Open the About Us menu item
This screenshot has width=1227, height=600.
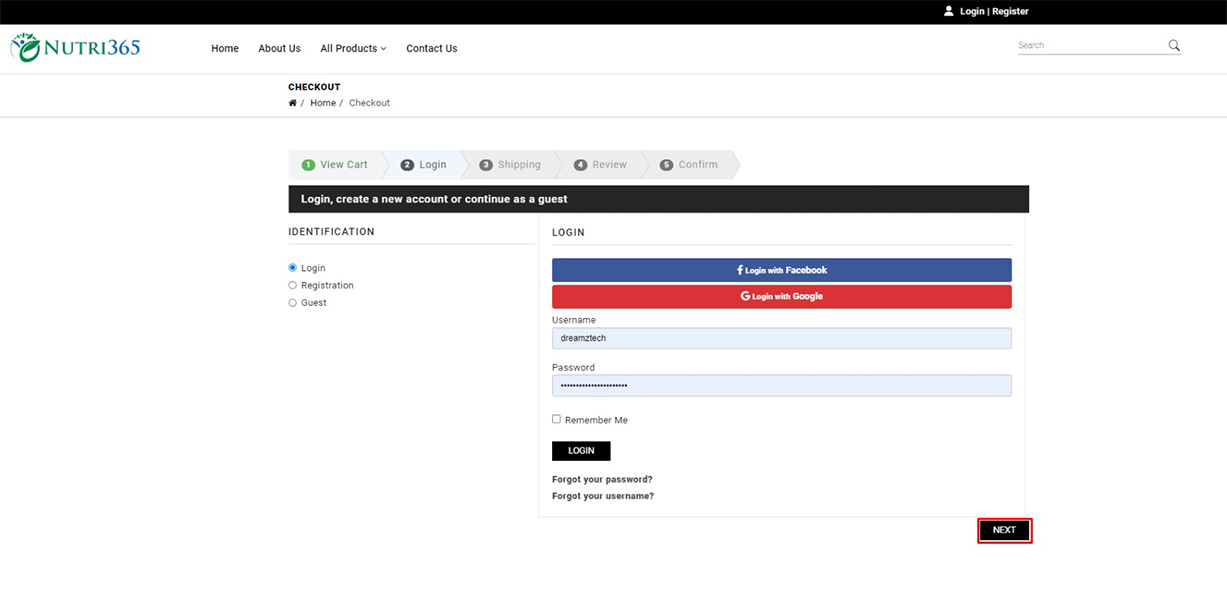coord(279,48)
